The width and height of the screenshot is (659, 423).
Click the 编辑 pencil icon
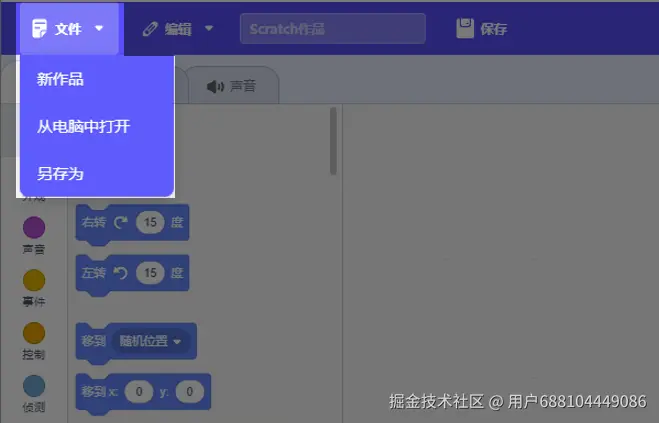pyautogui.click(x=150, y=29)
